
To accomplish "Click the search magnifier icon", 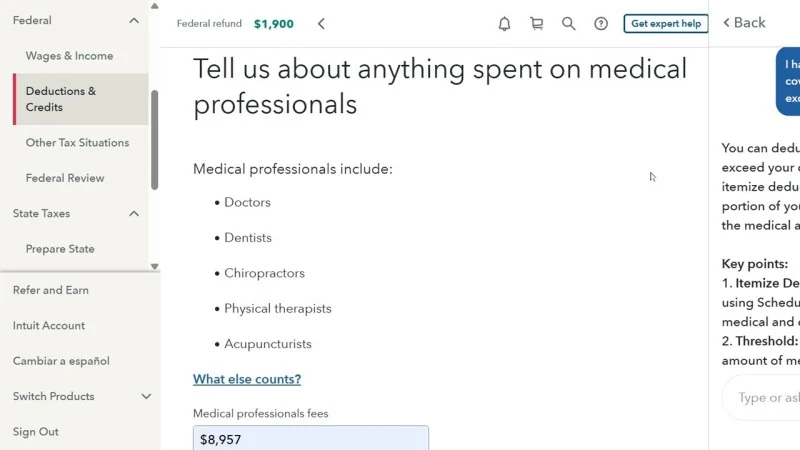I will point(568,24).
